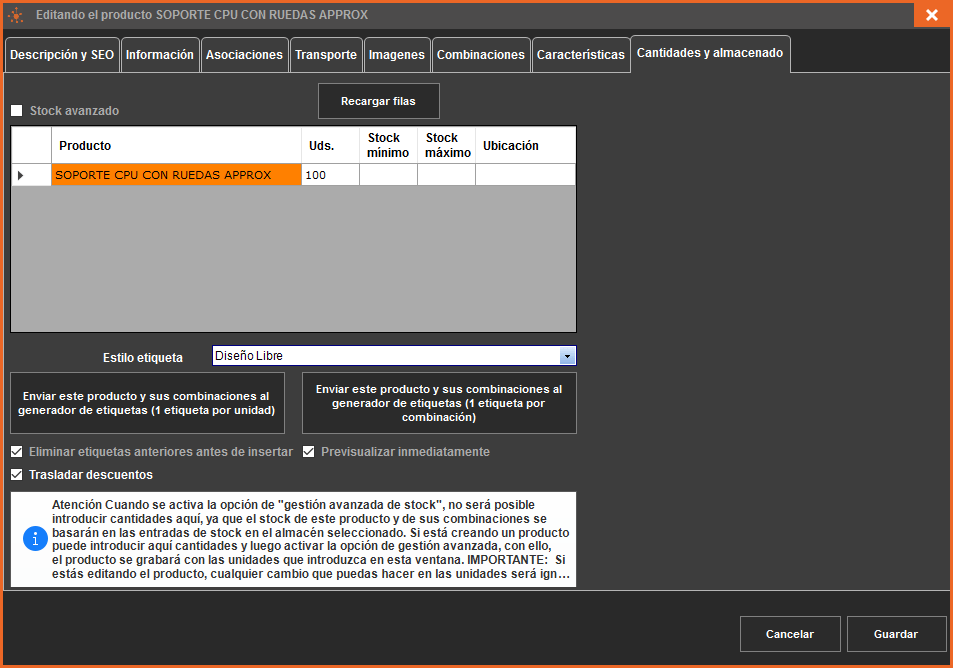Click the Diseño Libre combo box field
Screen dimensions: 953x668
pos(385,356)
